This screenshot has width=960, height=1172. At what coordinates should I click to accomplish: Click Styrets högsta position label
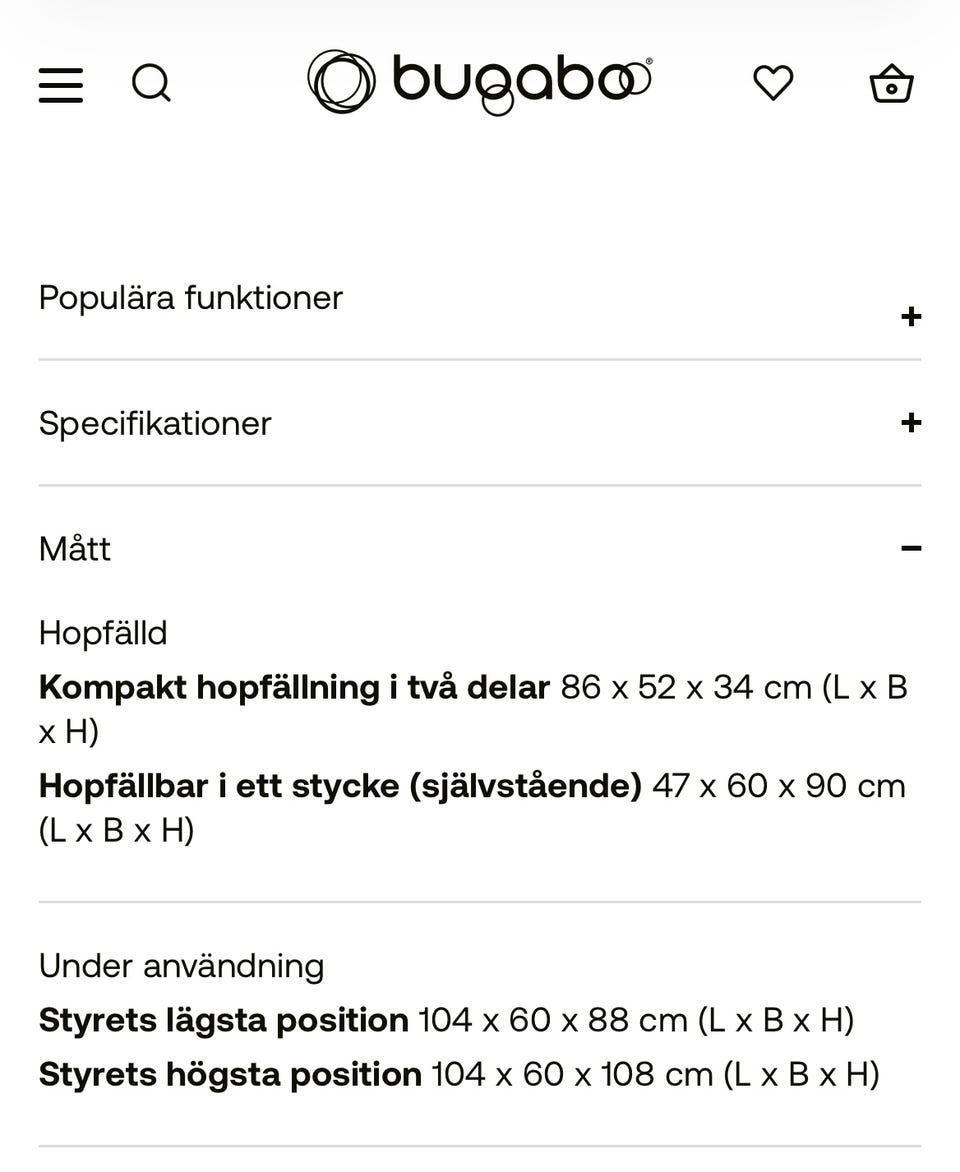pos(230,1075)
